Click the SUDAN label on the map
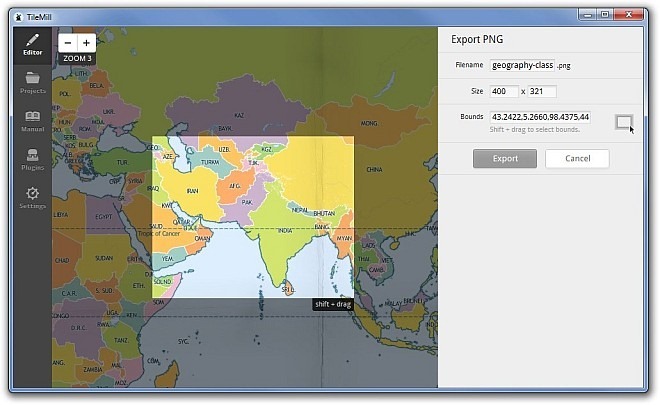 pos(104,258)
